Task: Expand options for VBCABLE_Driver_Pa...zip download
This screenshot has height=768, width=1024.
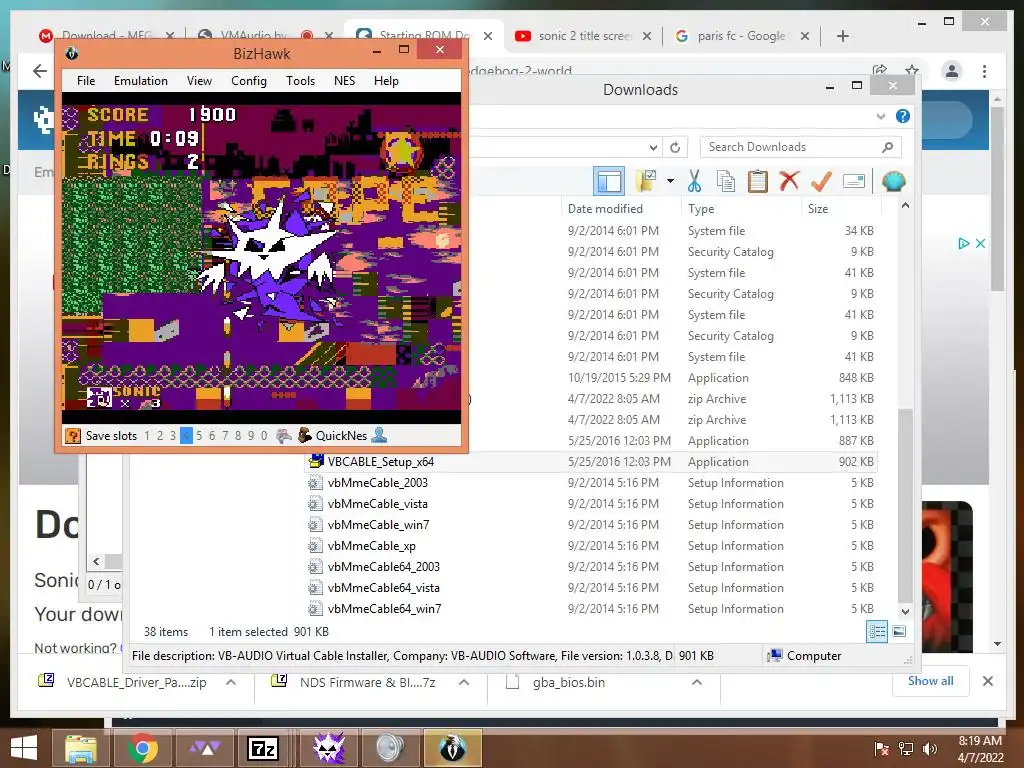Action: coord(231,682)
